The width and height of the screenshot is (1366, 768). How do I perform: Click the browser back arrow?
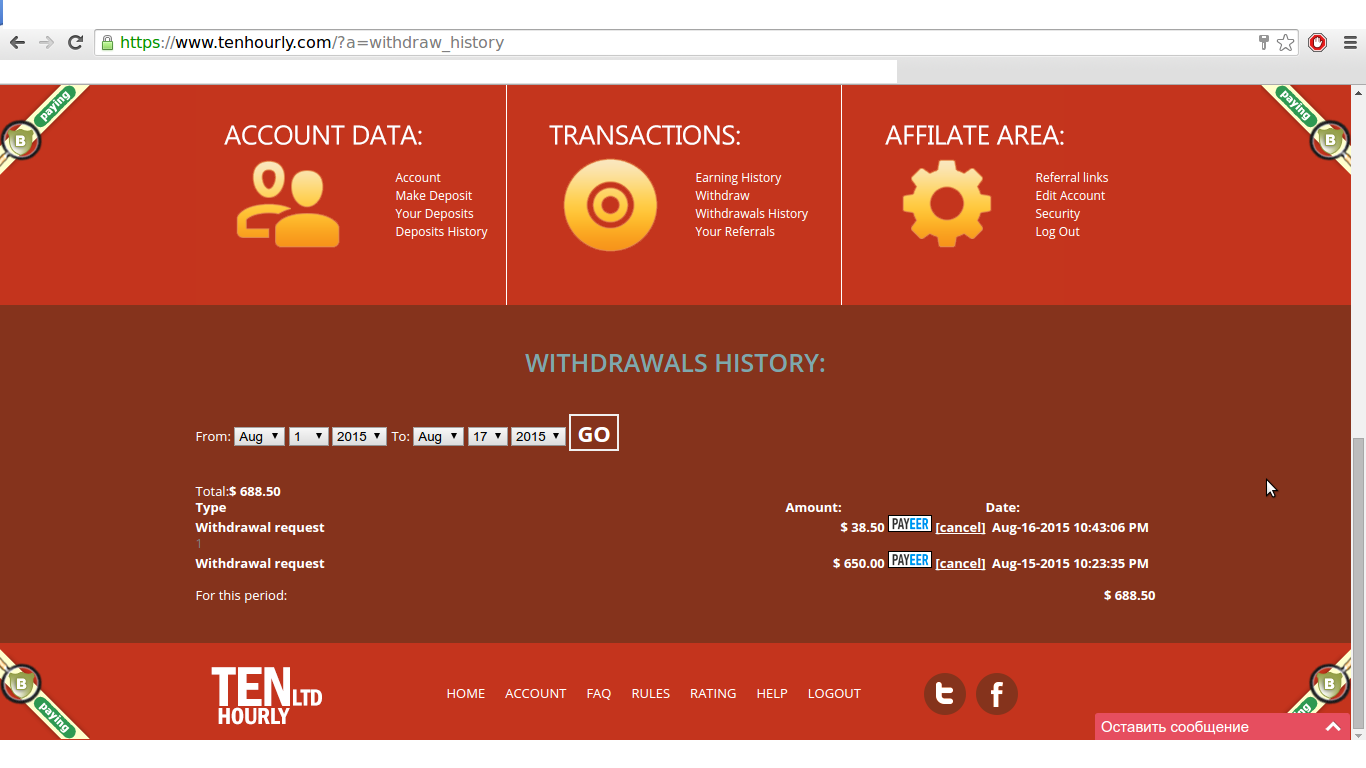click(x=17, y=42)
